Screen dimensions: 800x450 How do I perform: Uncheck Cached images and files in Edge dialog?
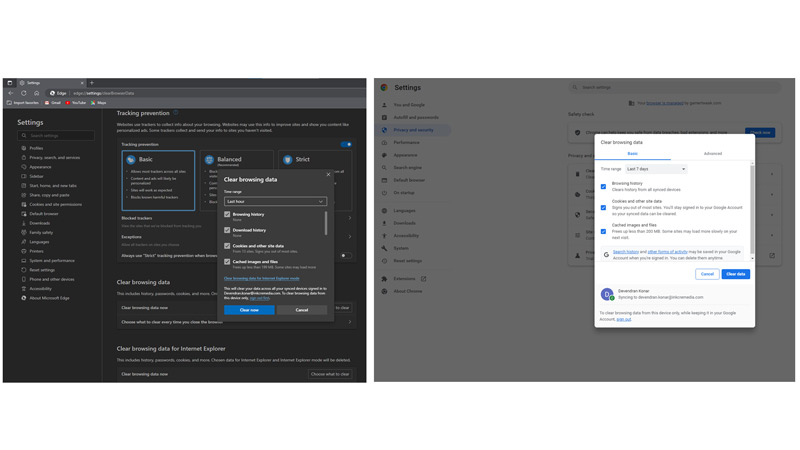(x=227, y=262)
